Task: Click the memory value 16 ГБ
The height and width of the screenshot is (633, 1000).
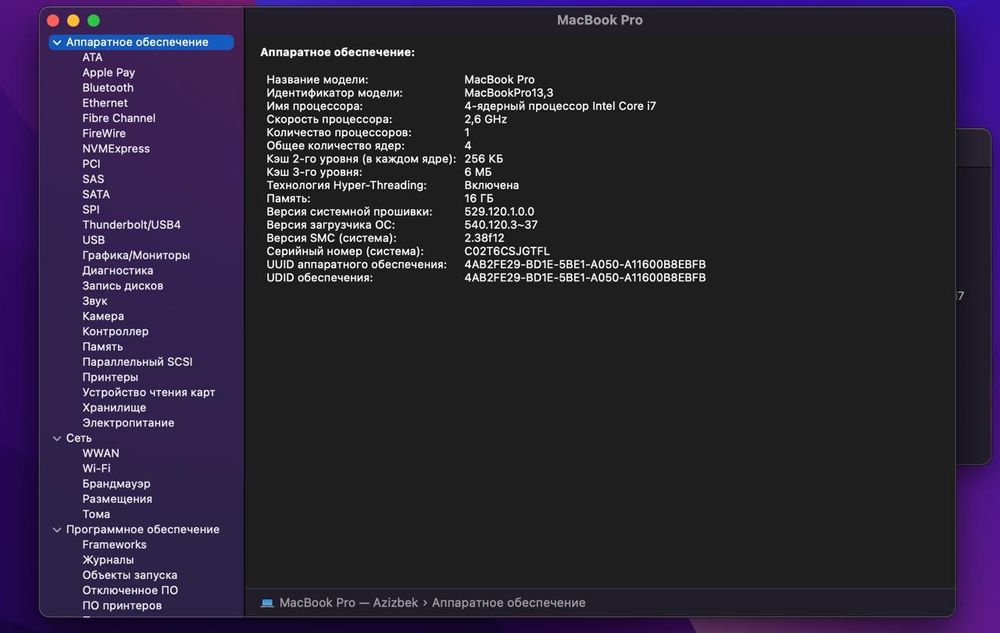Action: tap(479, 199)
